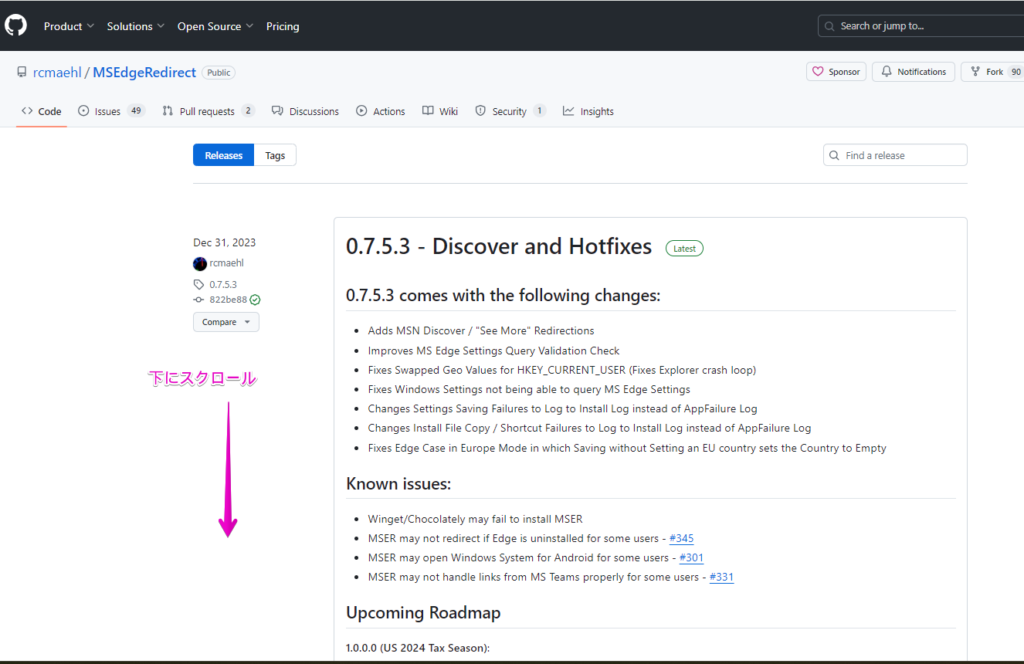1024x664 pixels.
Task: Click '0.7.5.3 comes with the following changes:' heading
Action: point(503,296)
